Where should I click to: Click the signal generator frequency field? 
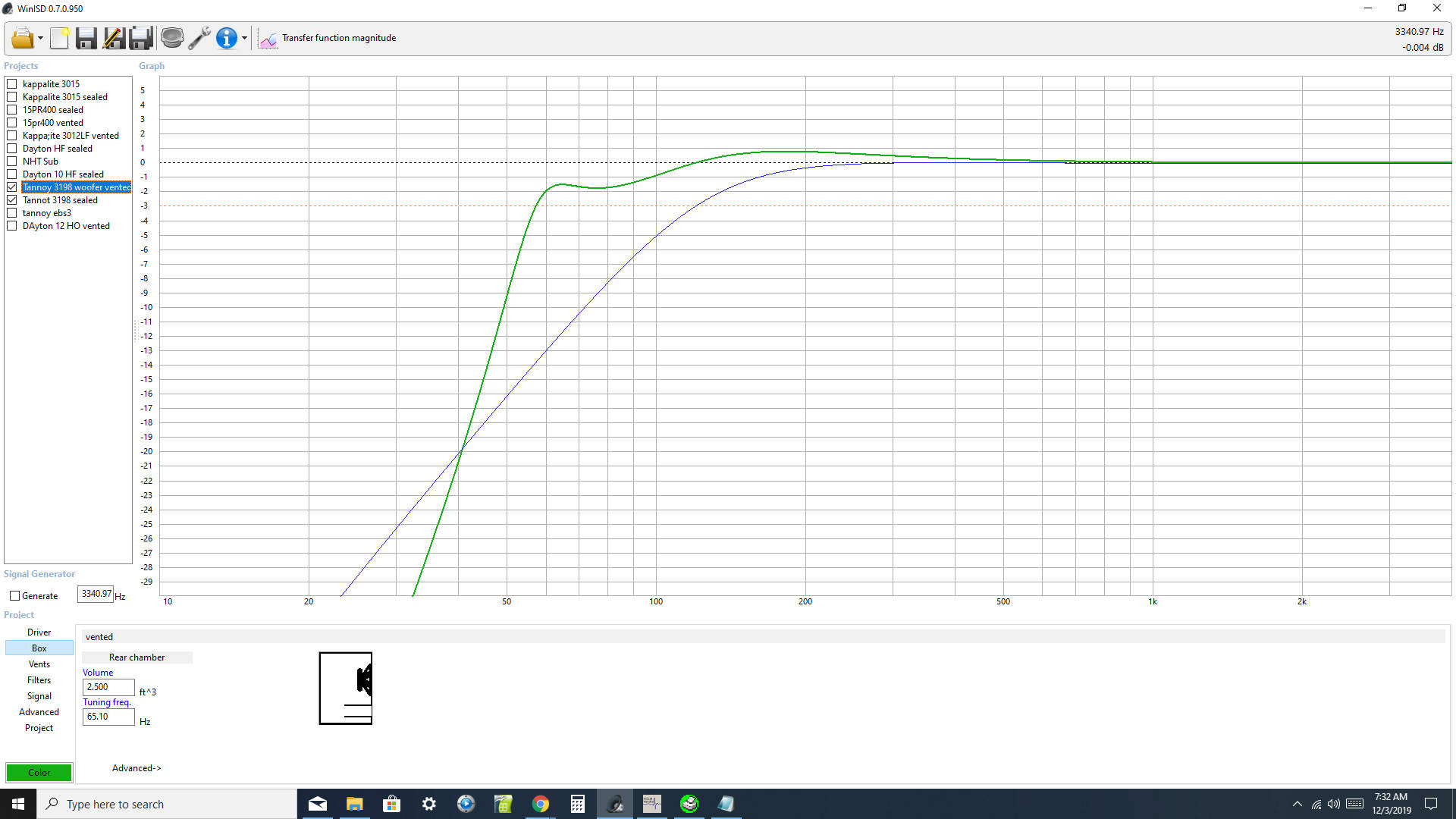click(x=96, y=594)
